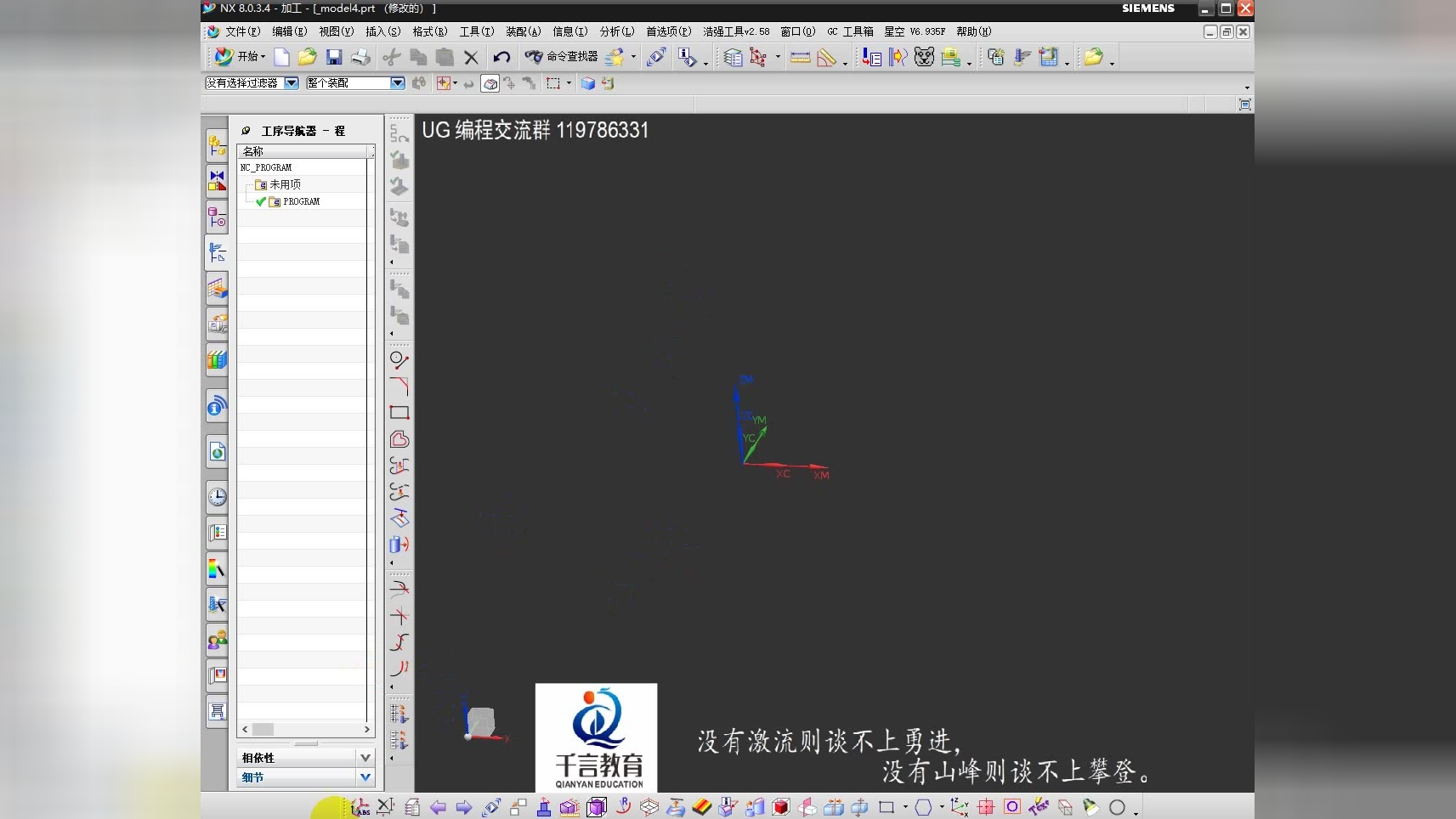Viewport: 1456px width, 819px height.
Task: Click navigator scrollbar left arrow
Action: pyautogui.click(x=245, y=730)
